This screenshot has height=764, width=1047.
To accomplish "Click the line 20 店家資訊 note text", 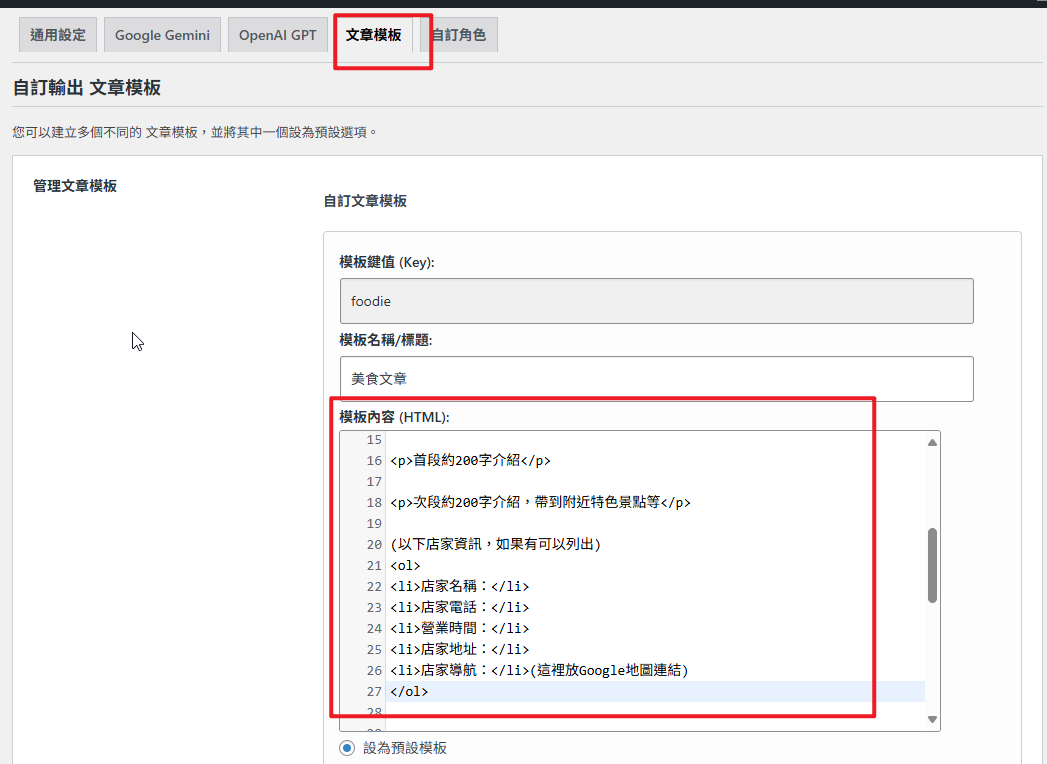I will click(494, 545).
